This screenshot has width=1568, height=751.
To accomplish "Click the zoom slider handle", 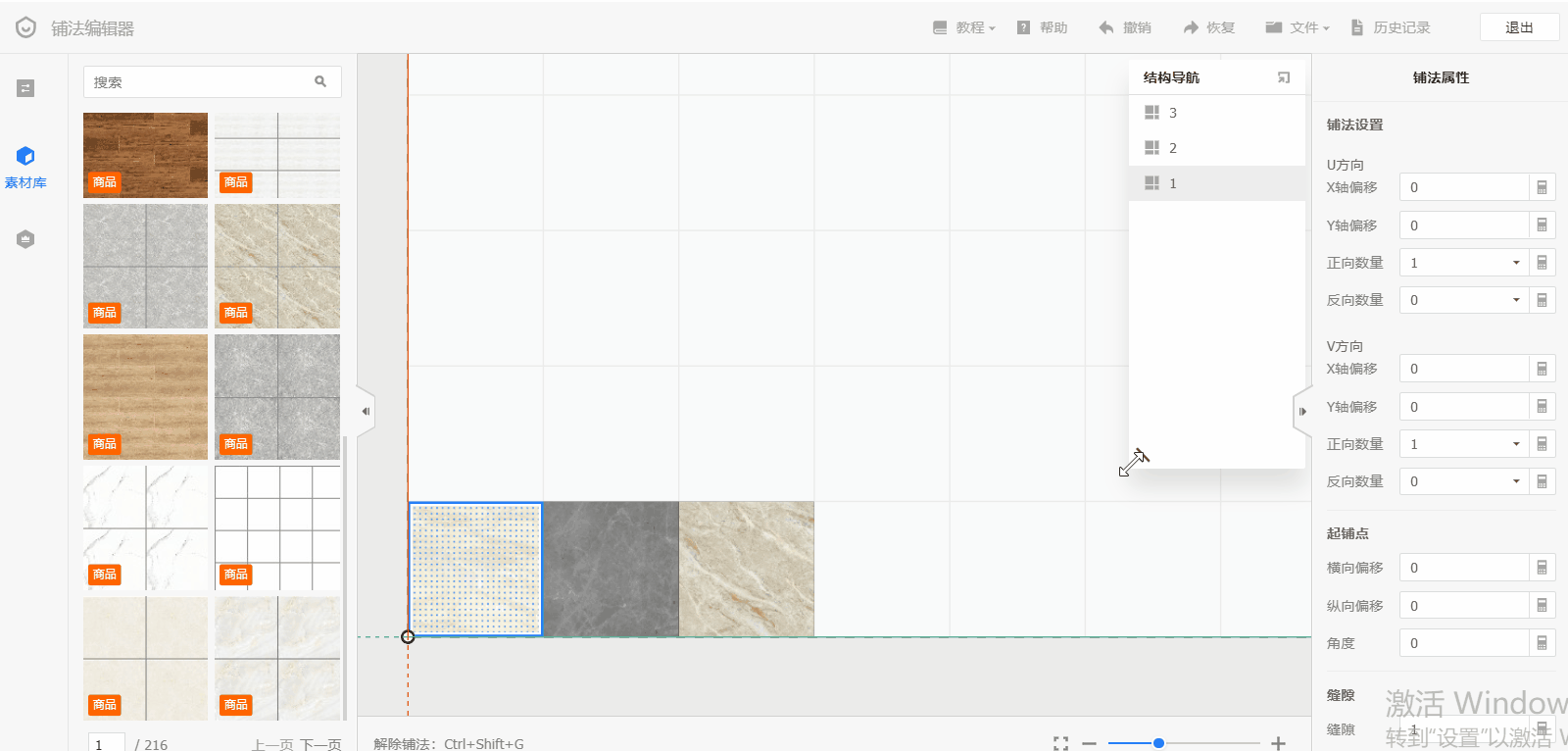I will pyautogui.click(x=1158, y=743).
